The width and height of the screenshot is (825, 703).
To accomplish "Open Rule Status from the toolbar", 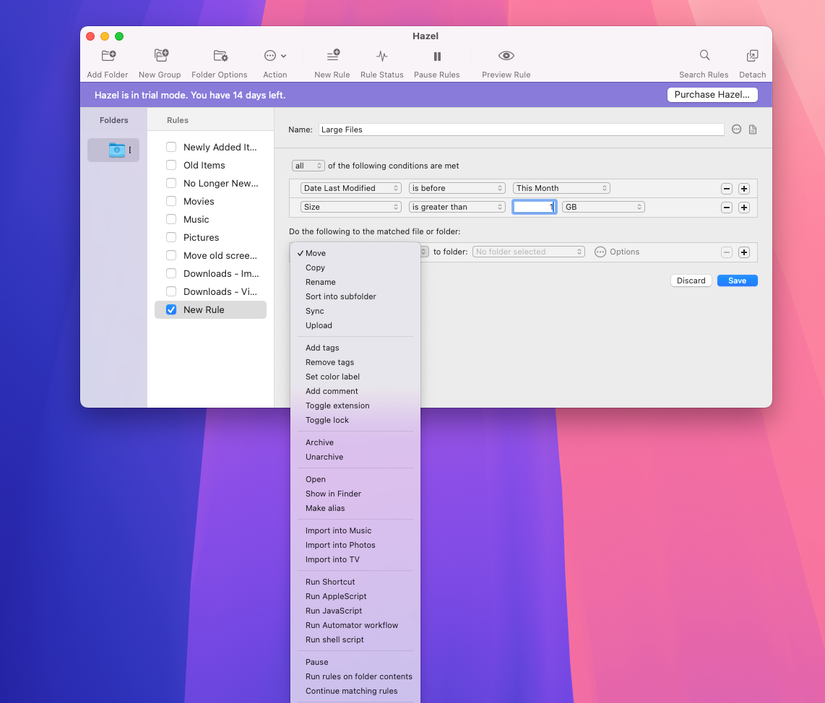I will (382, 57).
